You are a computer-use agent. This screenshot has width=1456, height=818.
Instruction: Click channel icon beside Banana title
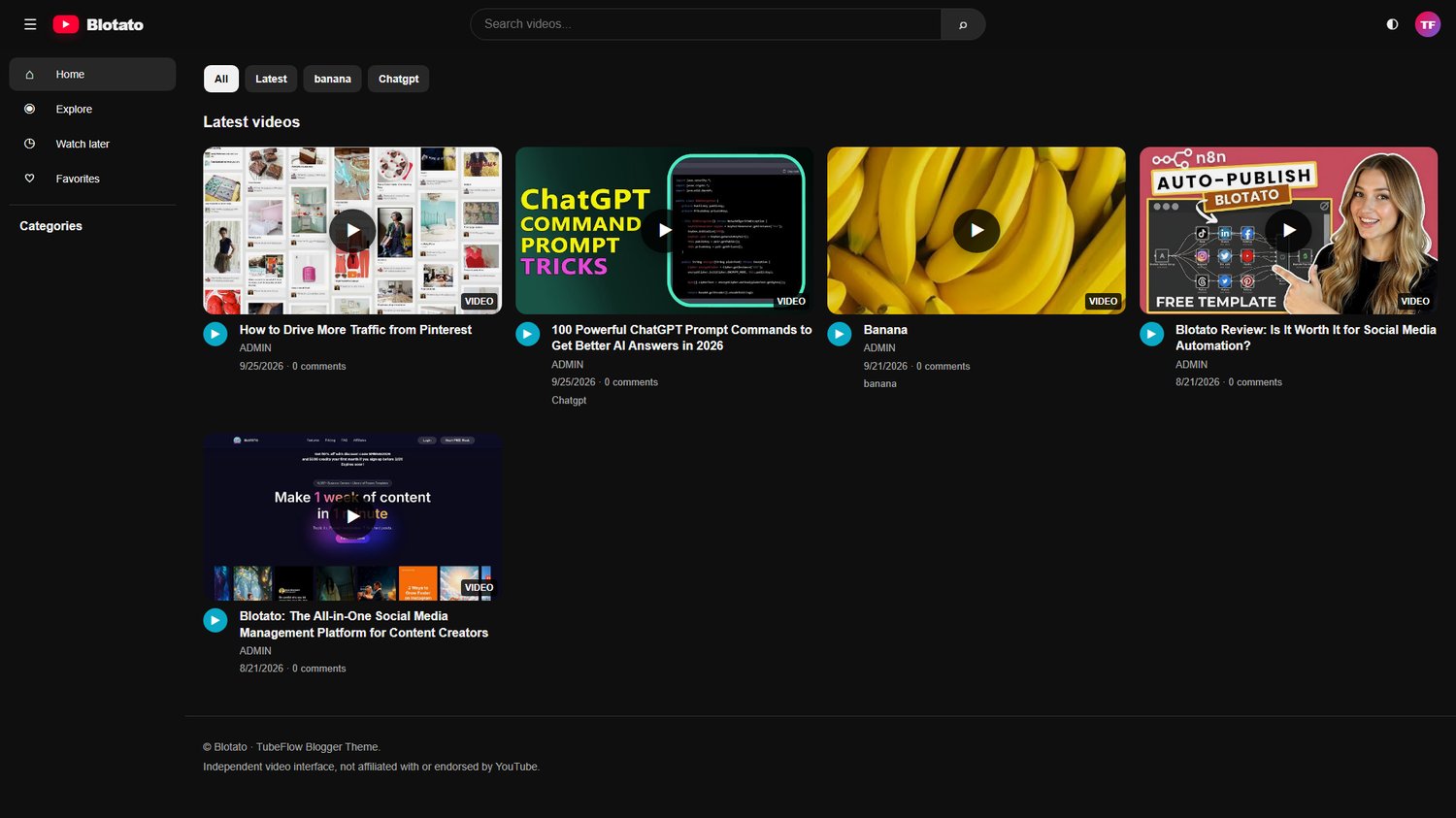[840, 334]
